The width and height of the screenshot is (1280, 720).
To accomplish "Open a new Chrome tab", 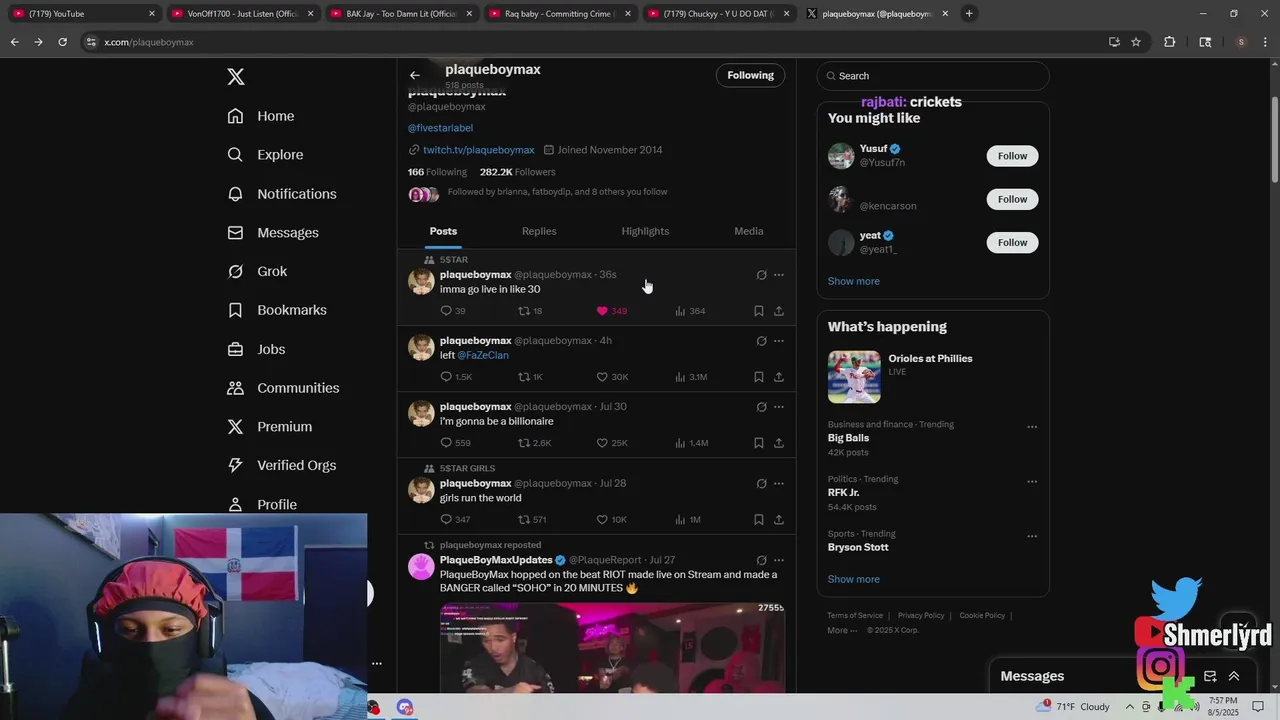I will [x=968, y=14].
